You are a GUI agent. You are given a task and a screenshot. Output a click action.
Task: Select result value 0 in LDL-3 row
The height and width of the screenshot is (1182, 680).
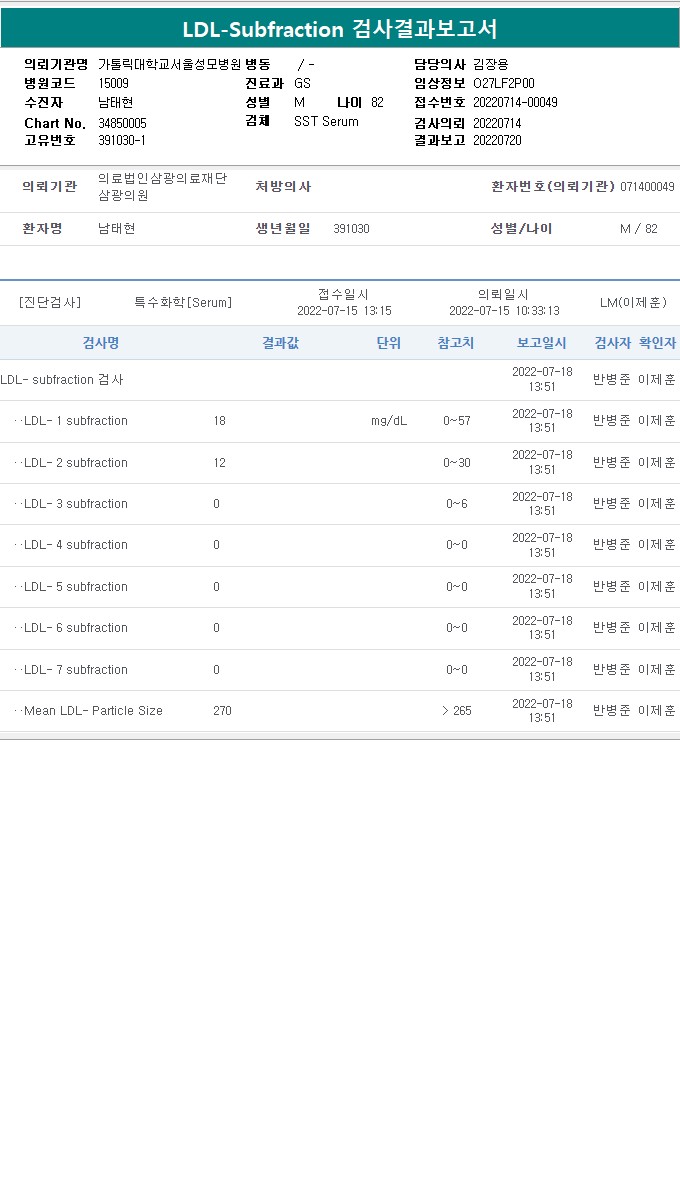pyautogui.click(x=216, y=504)
